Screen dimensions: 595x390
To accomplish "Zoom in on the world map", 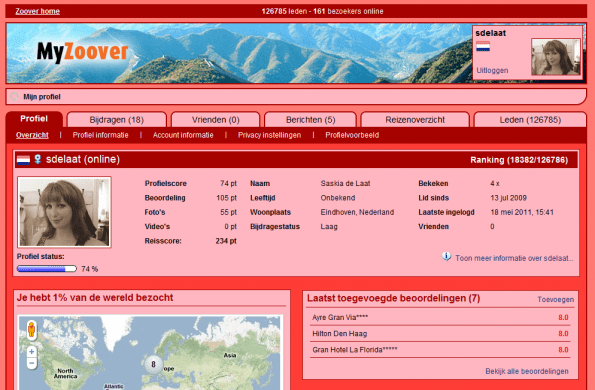I will (31, 352).
